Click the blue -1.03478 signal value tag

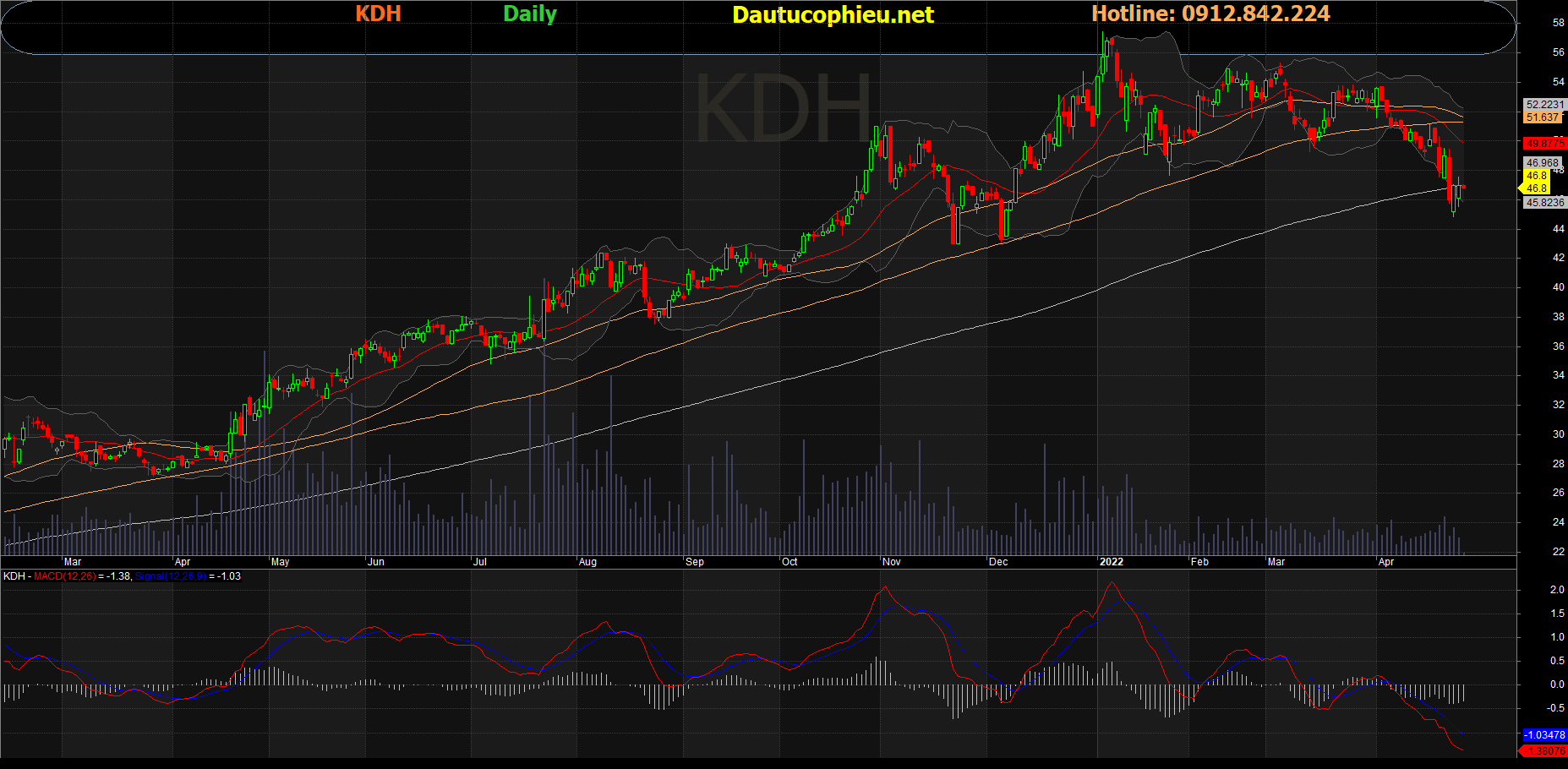pos(1544,735)
